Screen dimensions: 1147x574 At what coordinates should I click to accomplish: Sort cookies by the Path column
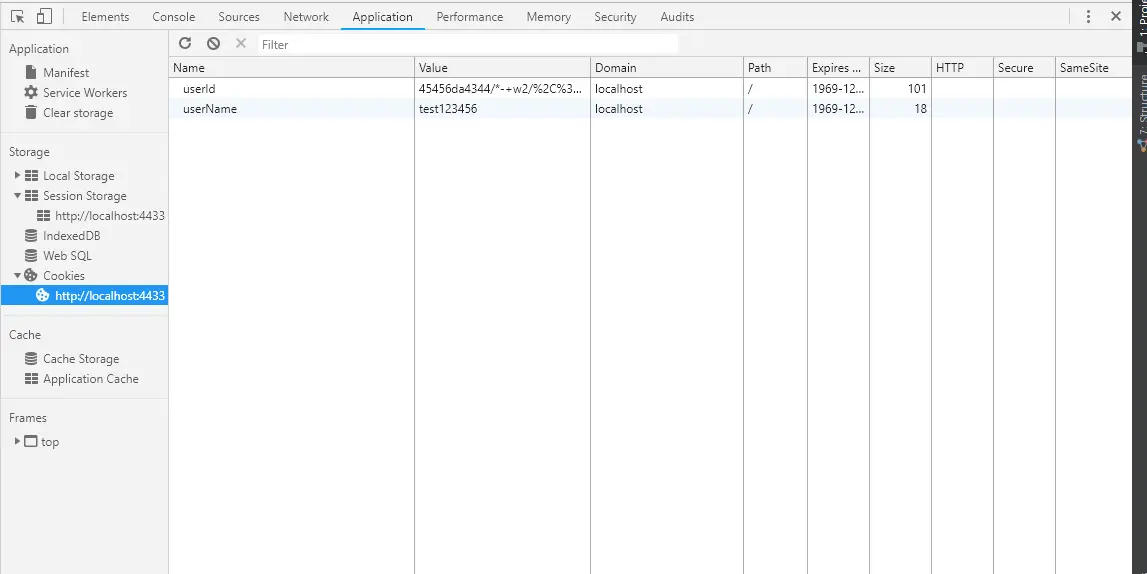click(x=775, y=67)
